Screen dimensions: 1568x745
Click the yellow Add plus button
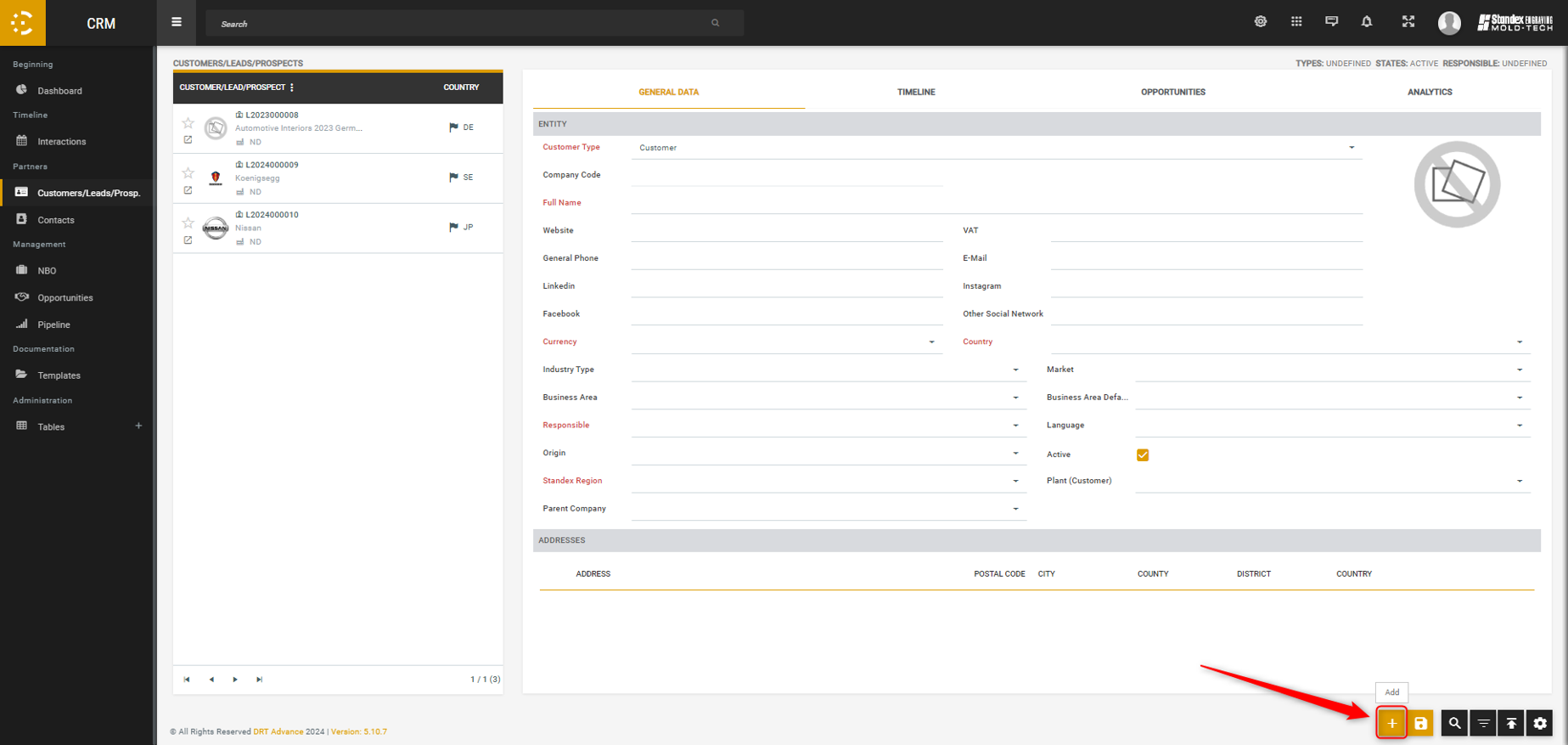[1391, 723]
